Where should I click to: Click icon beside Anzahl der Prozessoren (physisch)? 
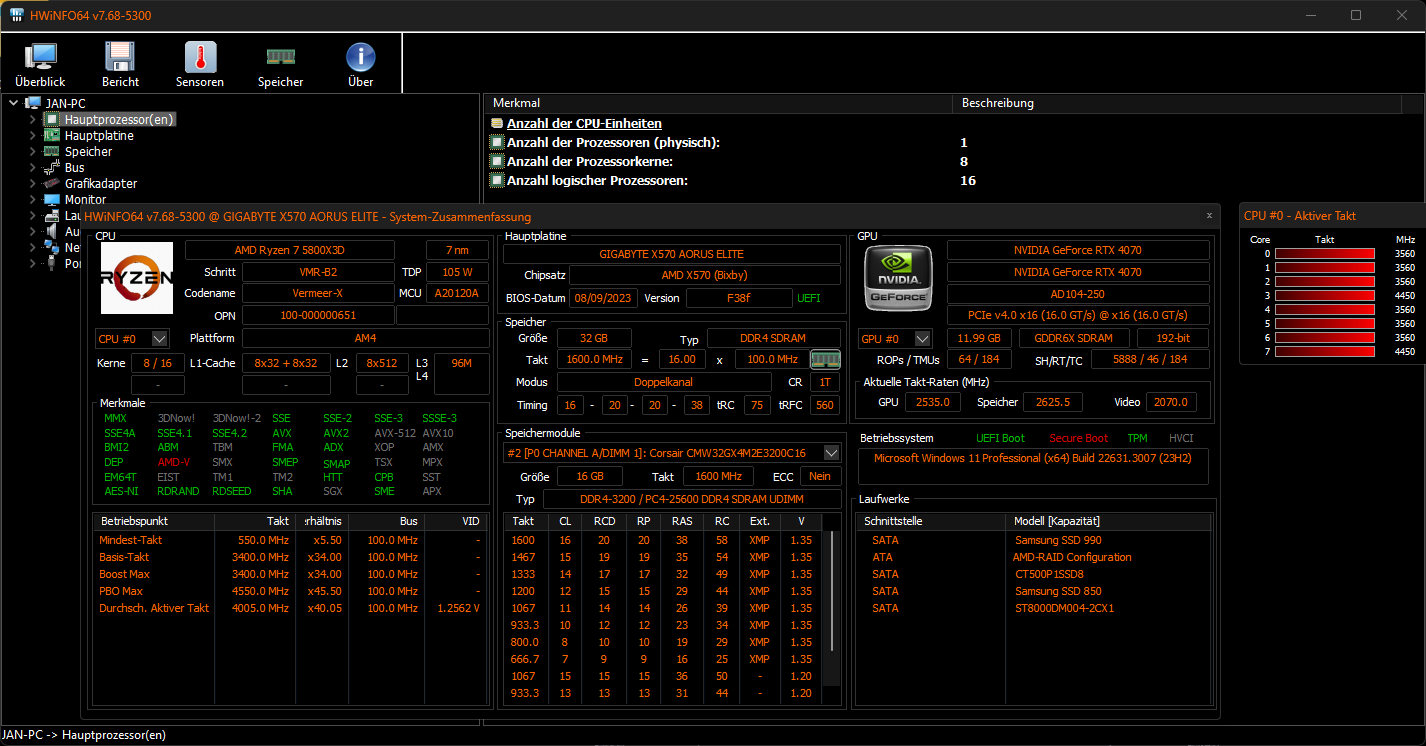point(496,142)
